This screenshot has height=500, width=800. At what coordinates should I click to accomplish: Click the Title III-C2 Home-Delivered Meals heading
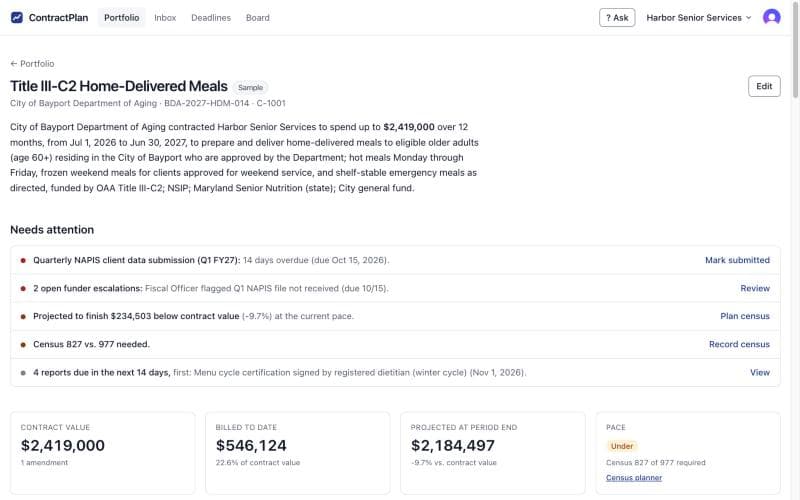click(x=119, y=86)
